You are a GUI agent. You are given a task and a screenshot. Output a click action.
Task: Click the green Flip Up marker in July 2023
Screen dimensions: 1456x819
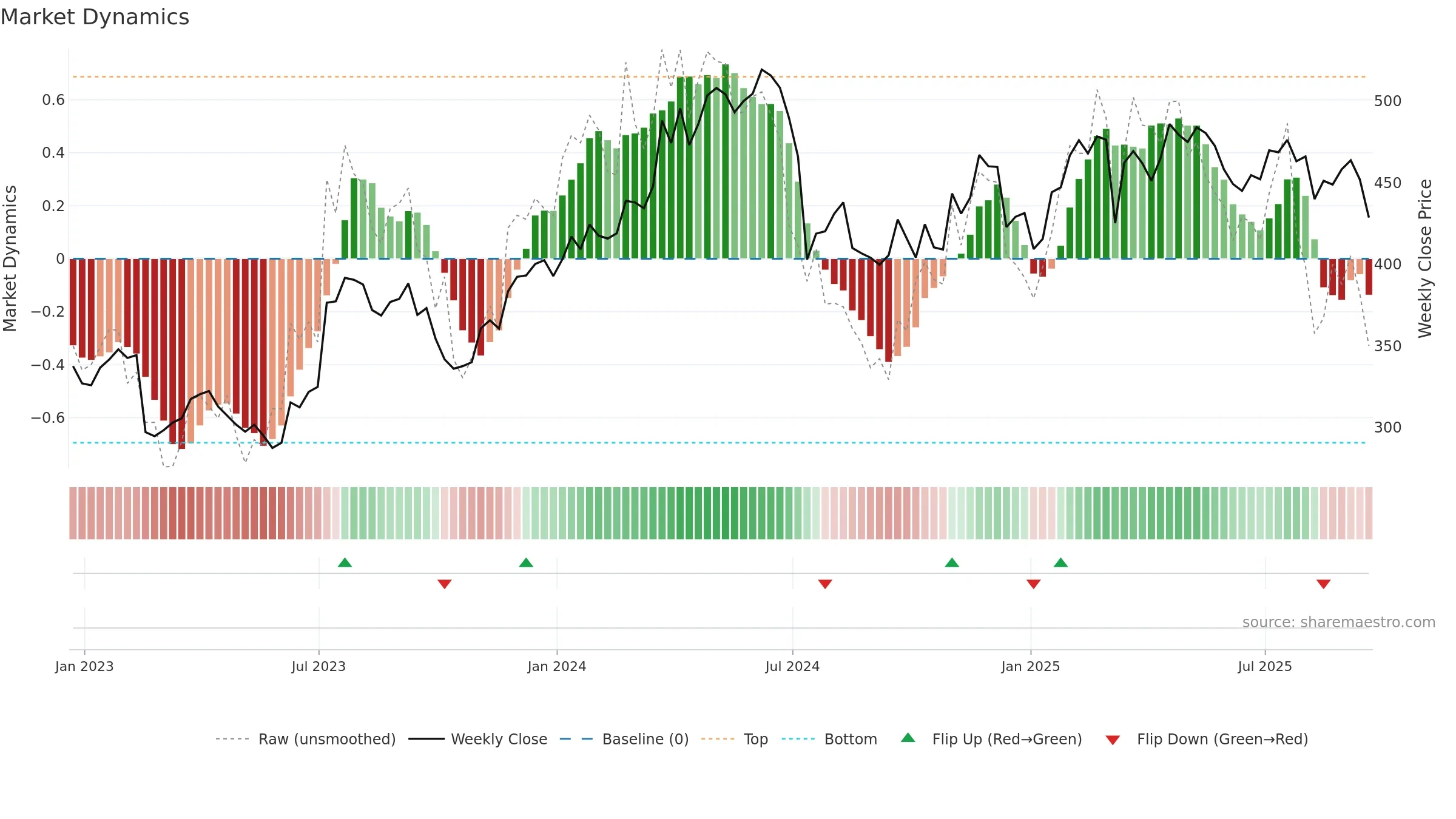coord(345,562)
